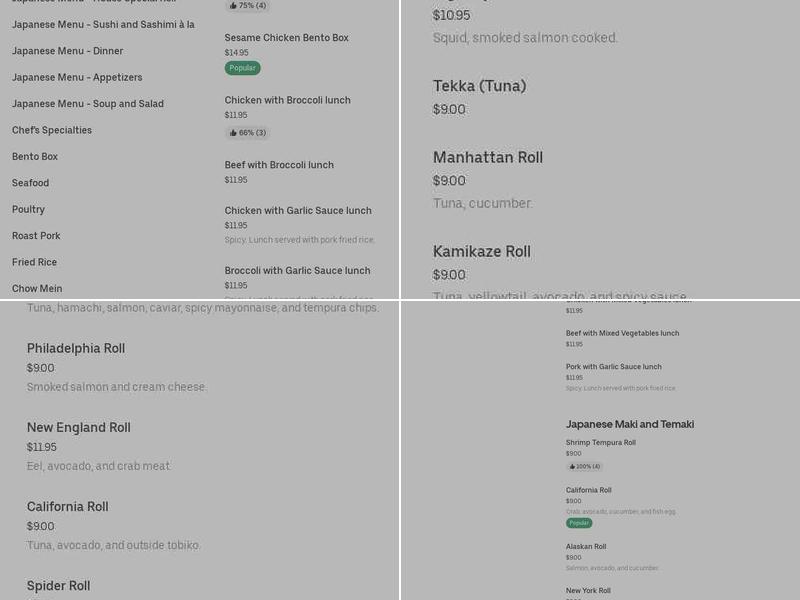Select the Manhattan Roll dish
Screen dimensions: 800x600
pyautogui.click(x=487, y=157)
